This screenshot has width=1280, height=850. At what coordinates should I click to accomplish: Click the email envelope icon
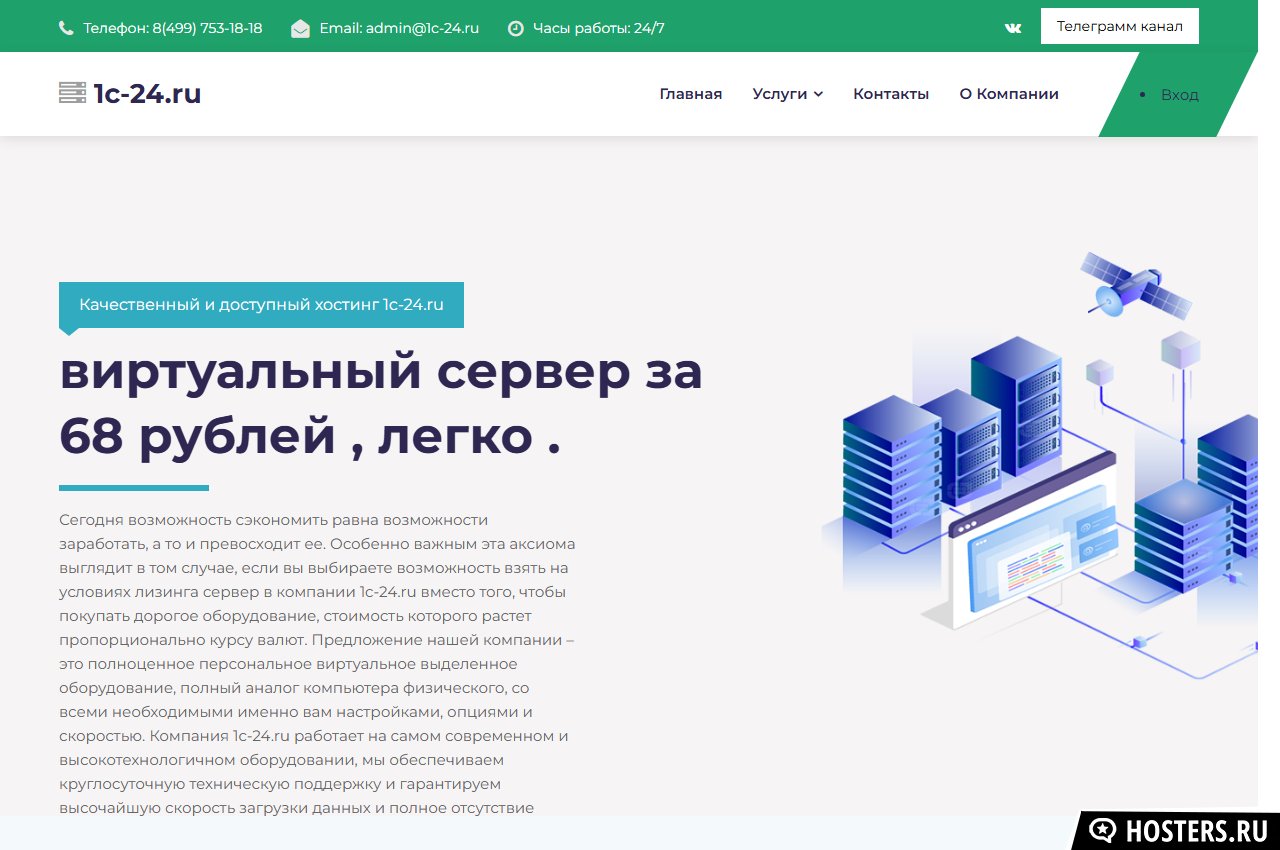[x=300, y=28]
